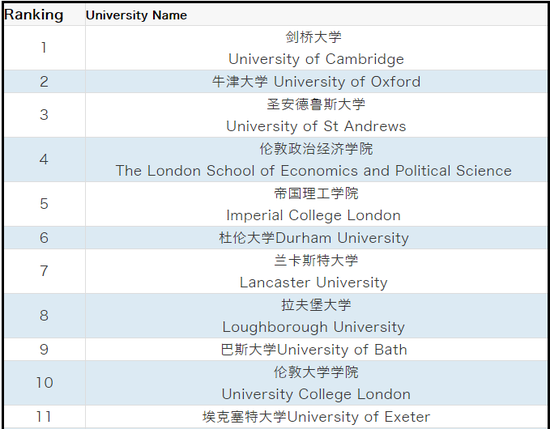Select the University of Oxford row

click(275, 81)
